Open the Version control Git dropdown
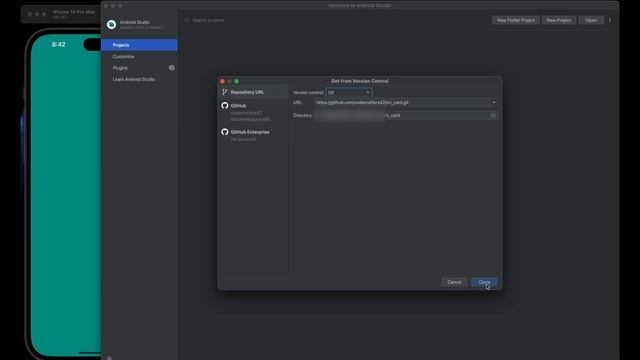Viewport: 640px width, 360px height. (349, 93)
